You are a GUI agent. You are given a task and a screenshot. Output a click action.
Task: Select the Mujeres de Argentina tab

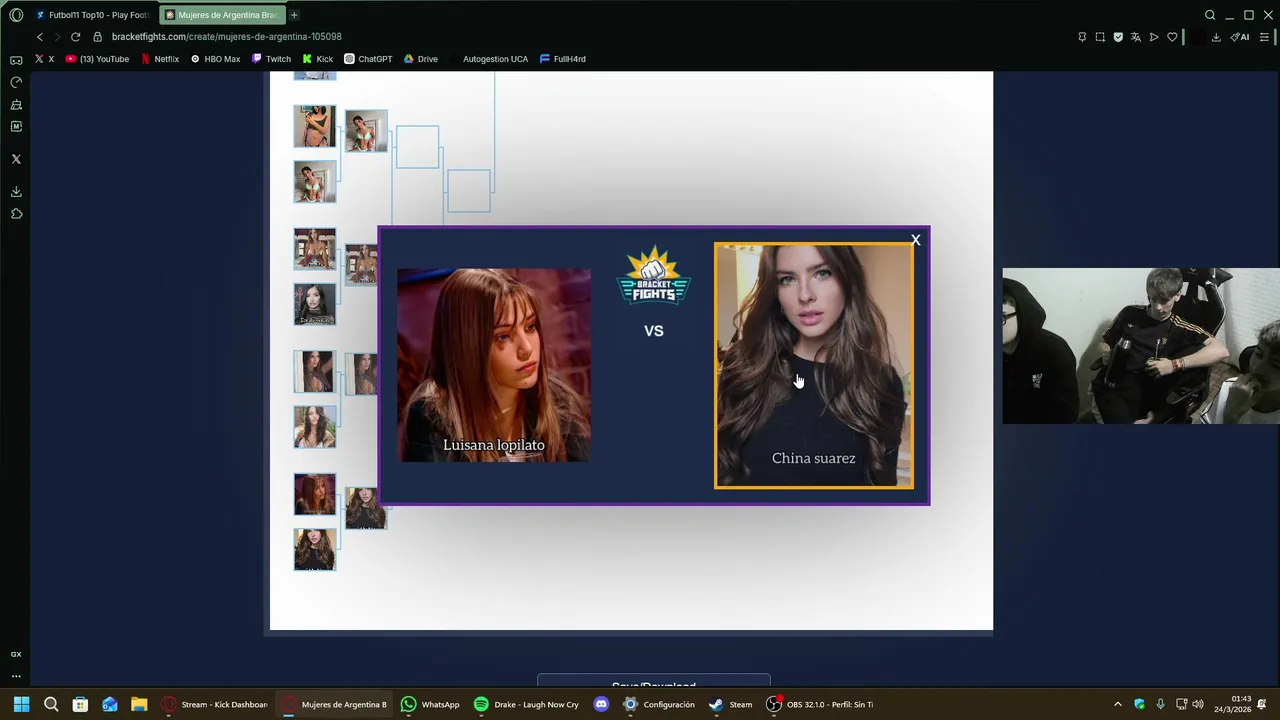[221, 15]
